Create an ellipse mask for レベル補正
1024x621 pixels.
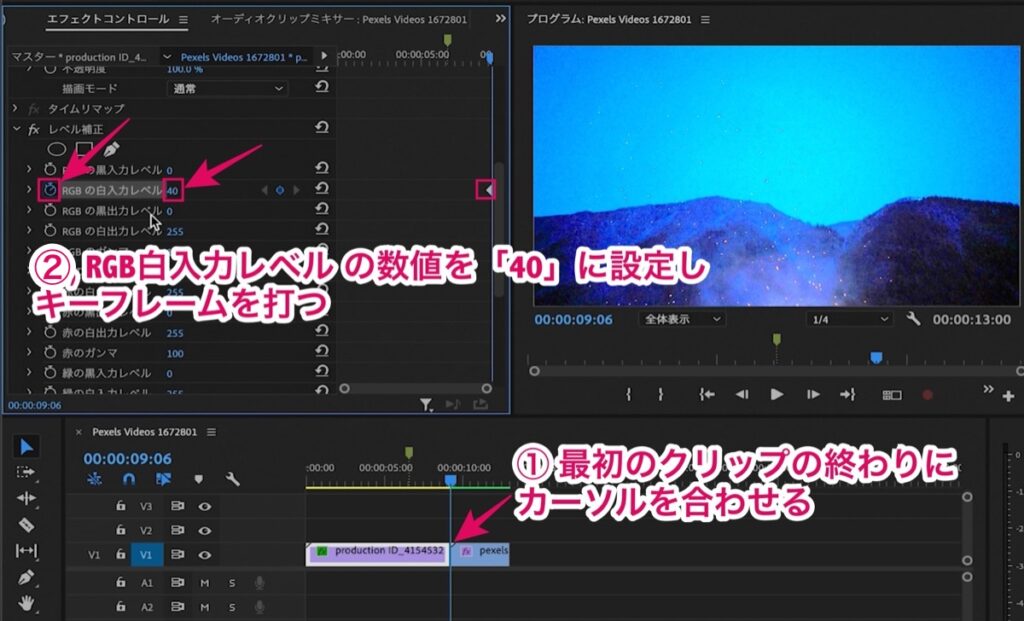[x=57, y=150]
